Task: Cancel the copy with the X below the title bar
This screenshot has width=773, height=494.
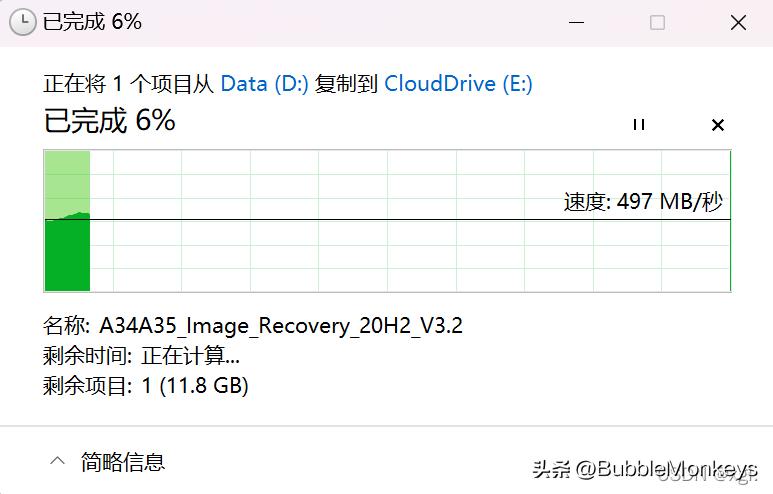Action: click(x=717, y=125)
